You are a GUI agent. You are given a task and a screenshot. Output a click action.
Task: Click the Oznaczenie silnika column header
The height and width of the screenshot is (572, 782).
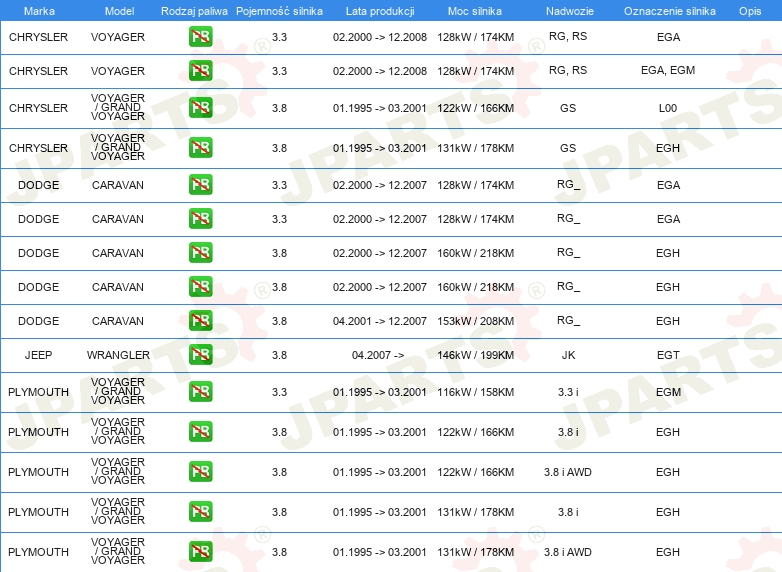pos(670,11)
